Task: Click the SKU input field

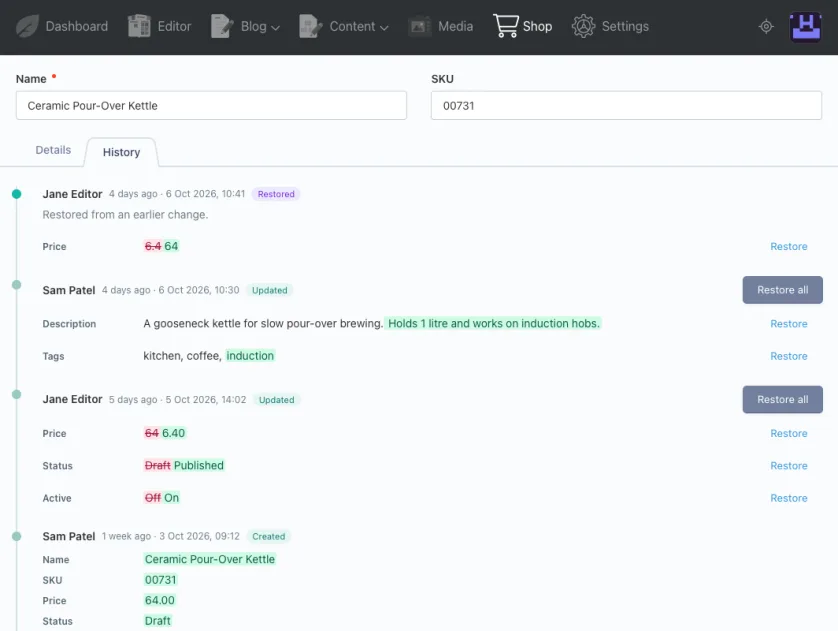Action: (626, 105)
